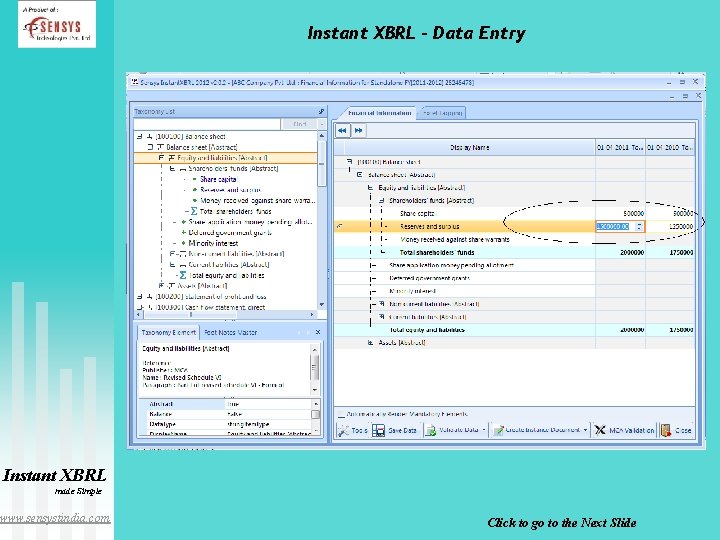Screen dimensions: 720x540
Task: Click the Sensys Technologies logo
Action: coord(57,24)
